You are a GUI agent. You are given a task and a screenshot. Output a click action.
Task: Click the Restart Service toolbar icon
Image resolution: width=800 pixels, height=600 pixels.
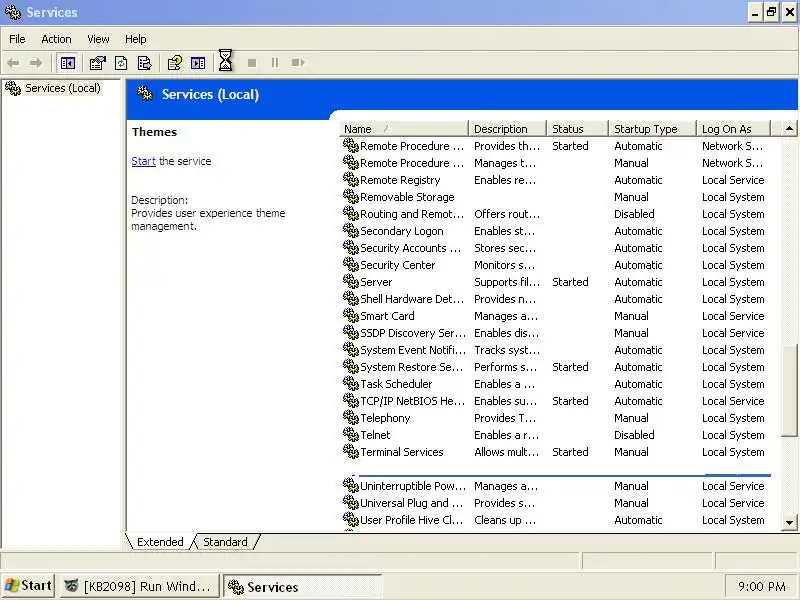coord(298,63)
